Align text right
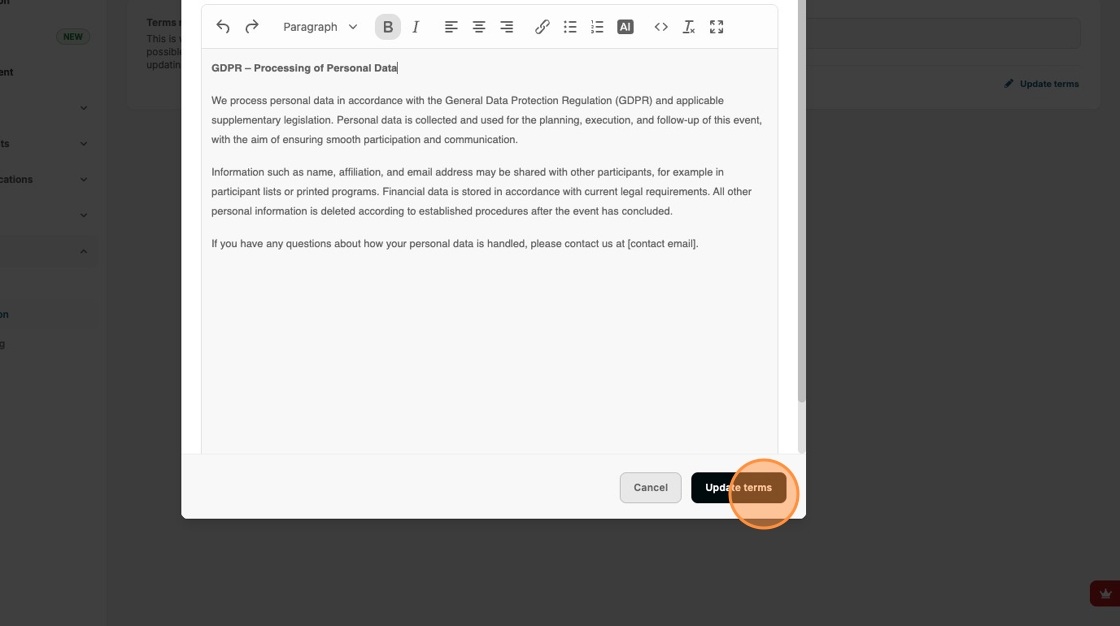 [506, 26]
